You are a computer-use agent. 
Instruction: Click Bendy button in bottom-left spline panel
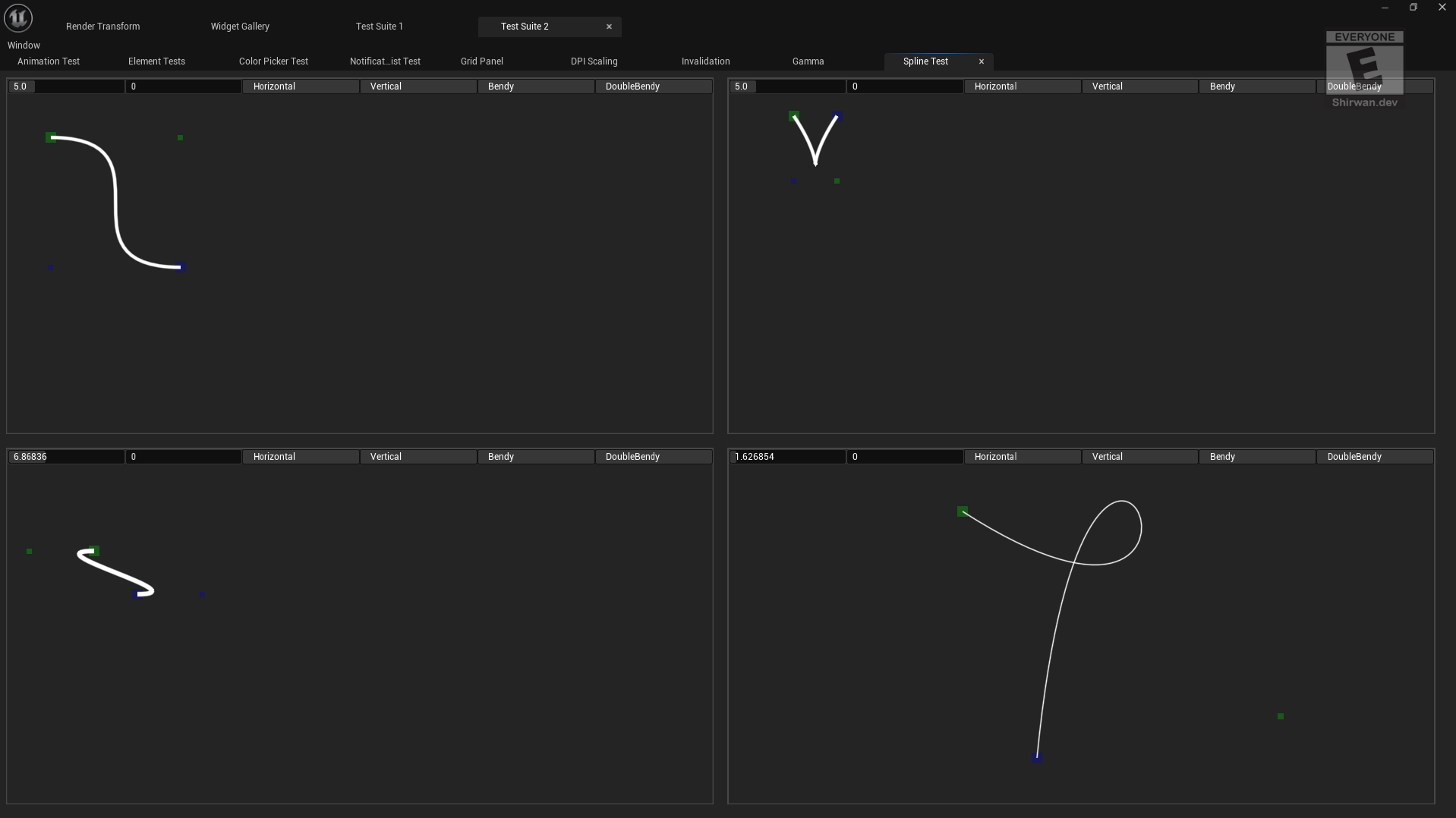coord(536,457)
